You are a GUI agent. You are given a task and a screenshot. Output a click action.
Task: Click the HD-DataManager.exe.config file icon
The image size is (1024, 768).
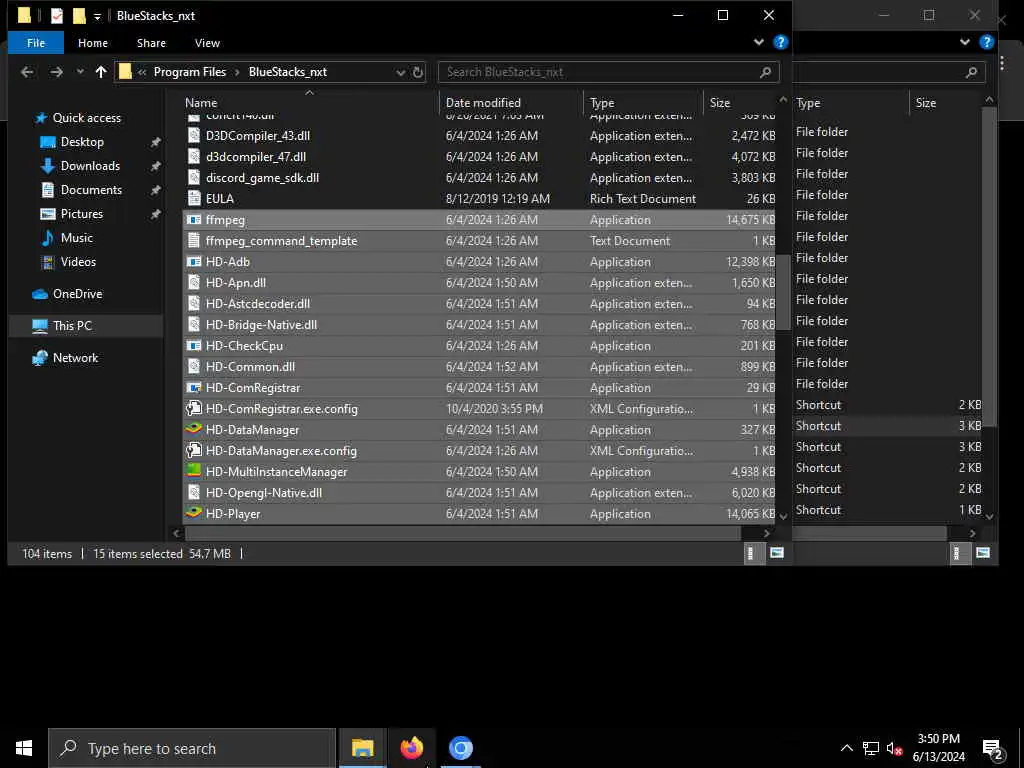point(194,451)
